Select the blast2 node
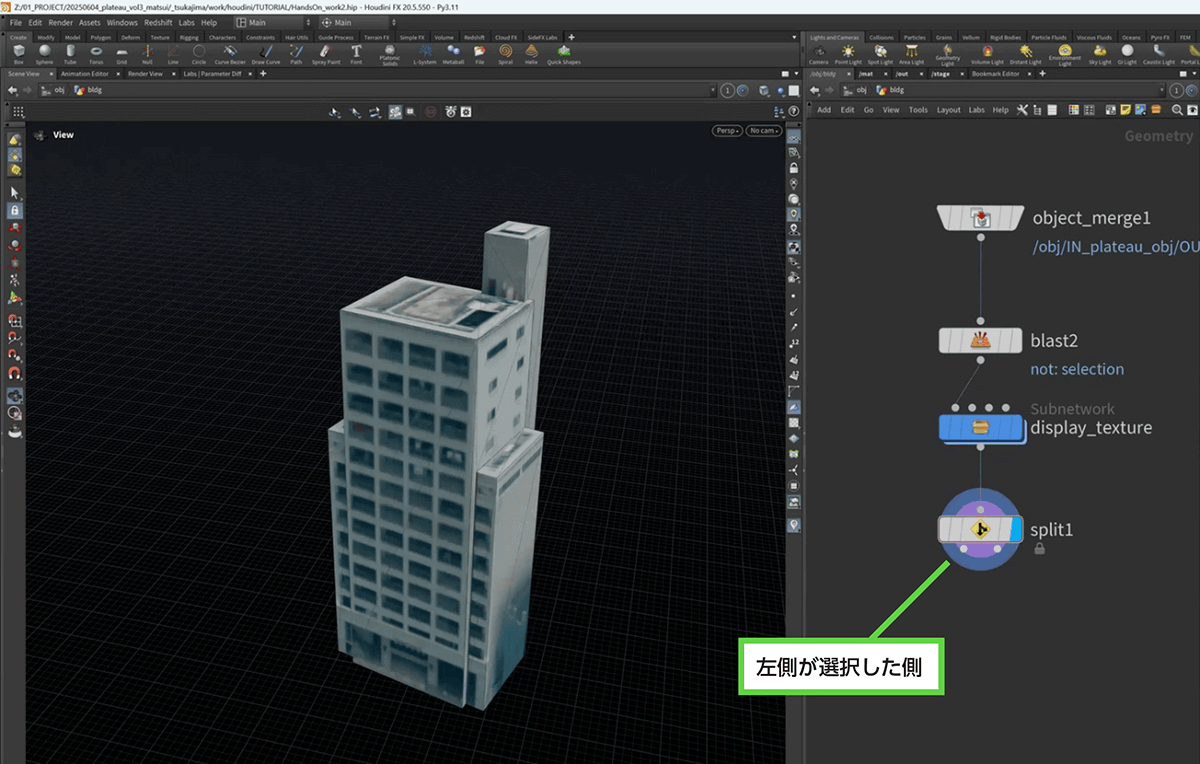The height and width of the screenshot is (764, 1200). tap(979, 340)
